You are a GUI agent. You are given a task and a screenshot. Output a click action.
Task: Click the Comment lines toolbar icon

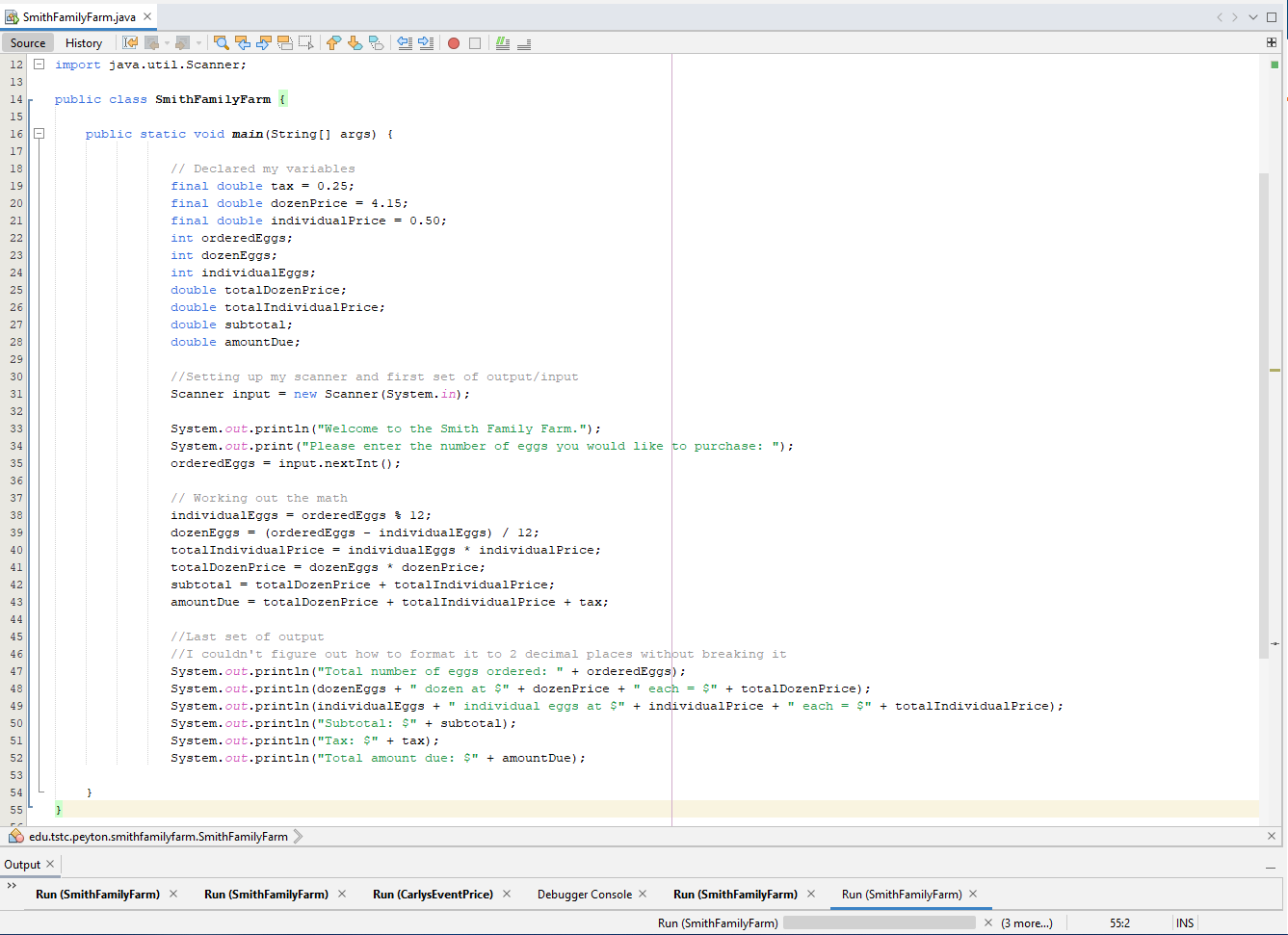point(502,43)
